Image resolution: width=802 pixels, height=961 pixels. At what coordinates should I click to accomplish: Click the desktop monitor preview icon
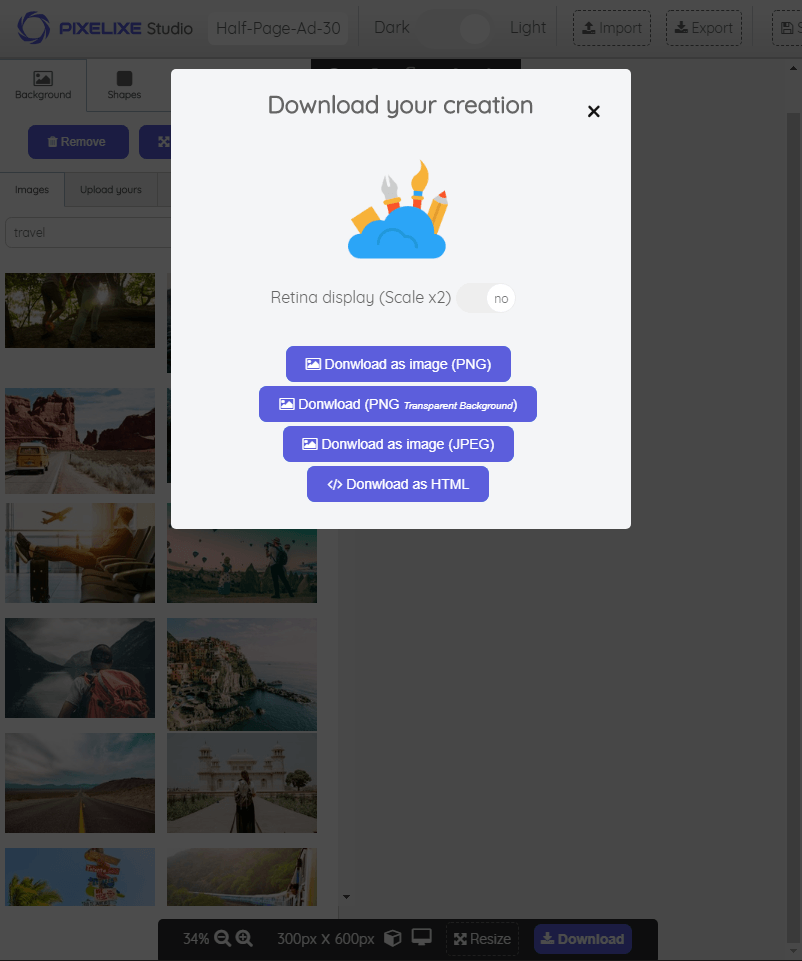pyautogui.click(x=422, y=937)
